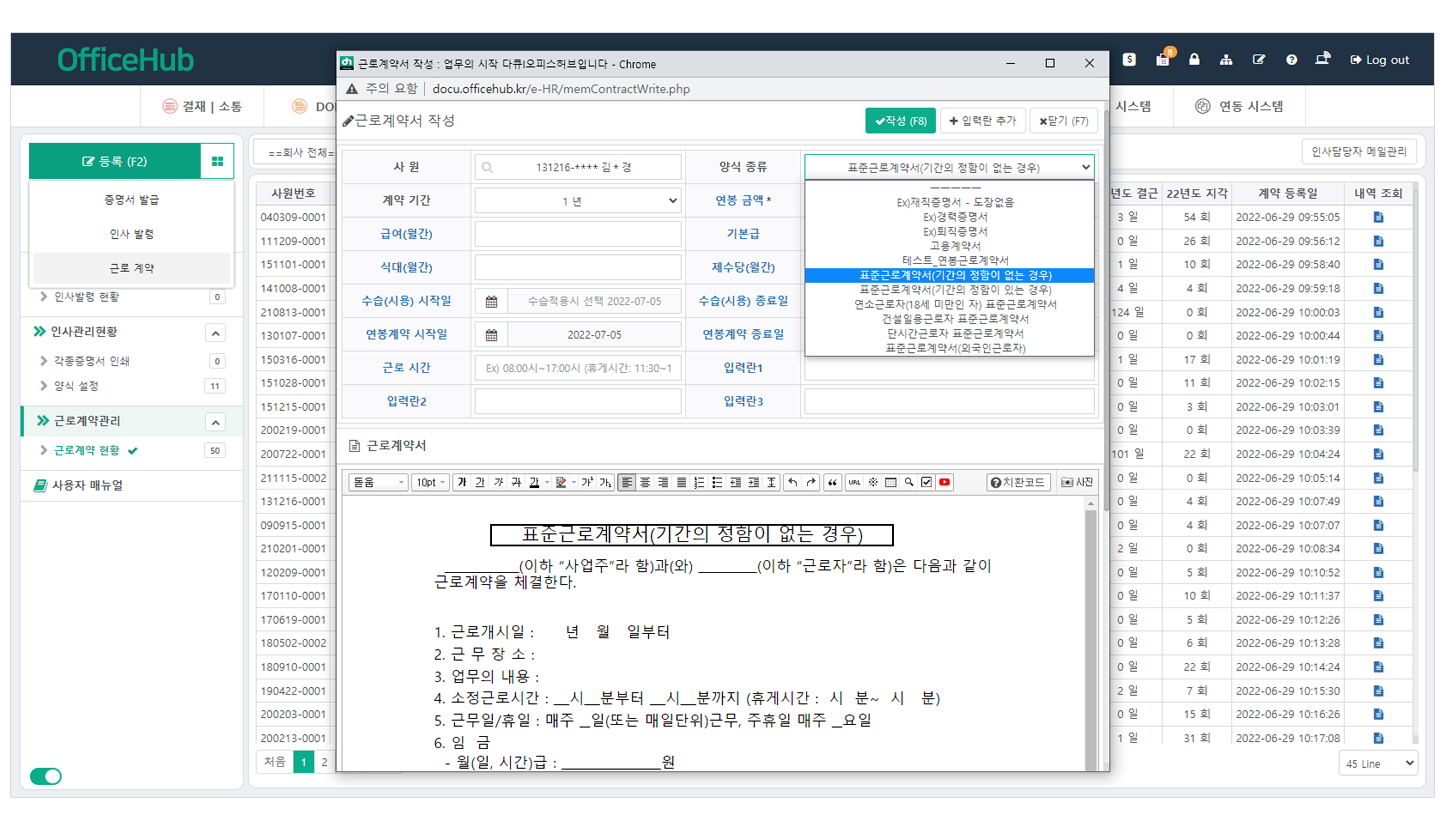This screenshot has height=823, width=1456.
Task: Insert URL link in the editor toolbar
Action: pyautogui.click(x=854, y=482)
